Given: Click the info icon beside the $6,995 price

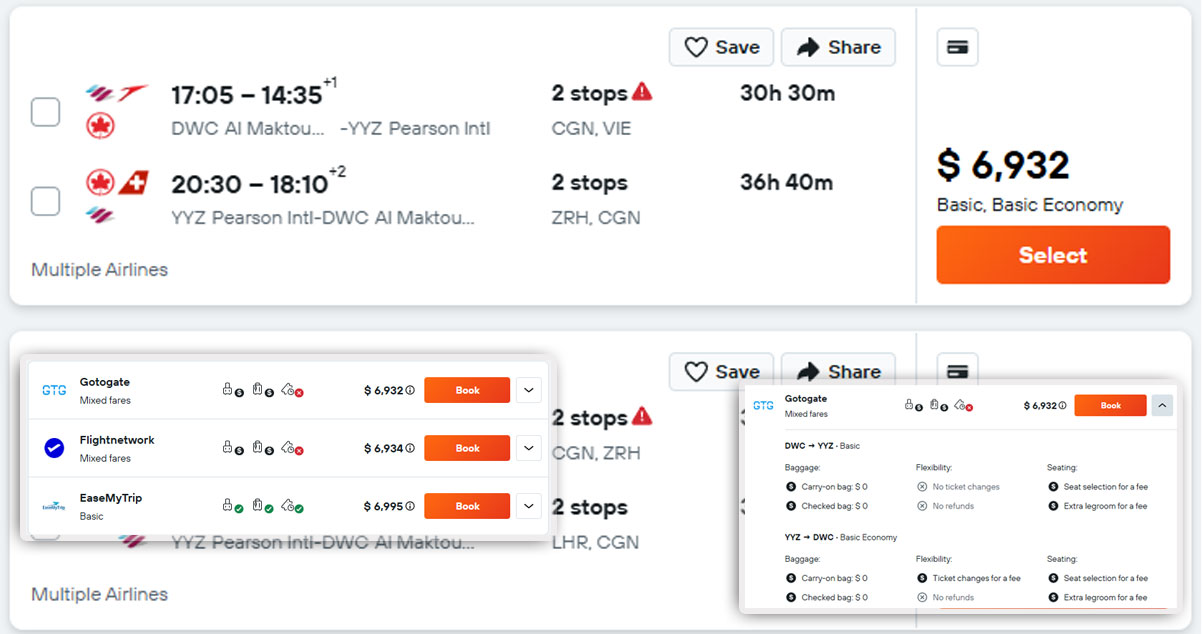Looking at the screenshot, I should click(x=410, y=507).
